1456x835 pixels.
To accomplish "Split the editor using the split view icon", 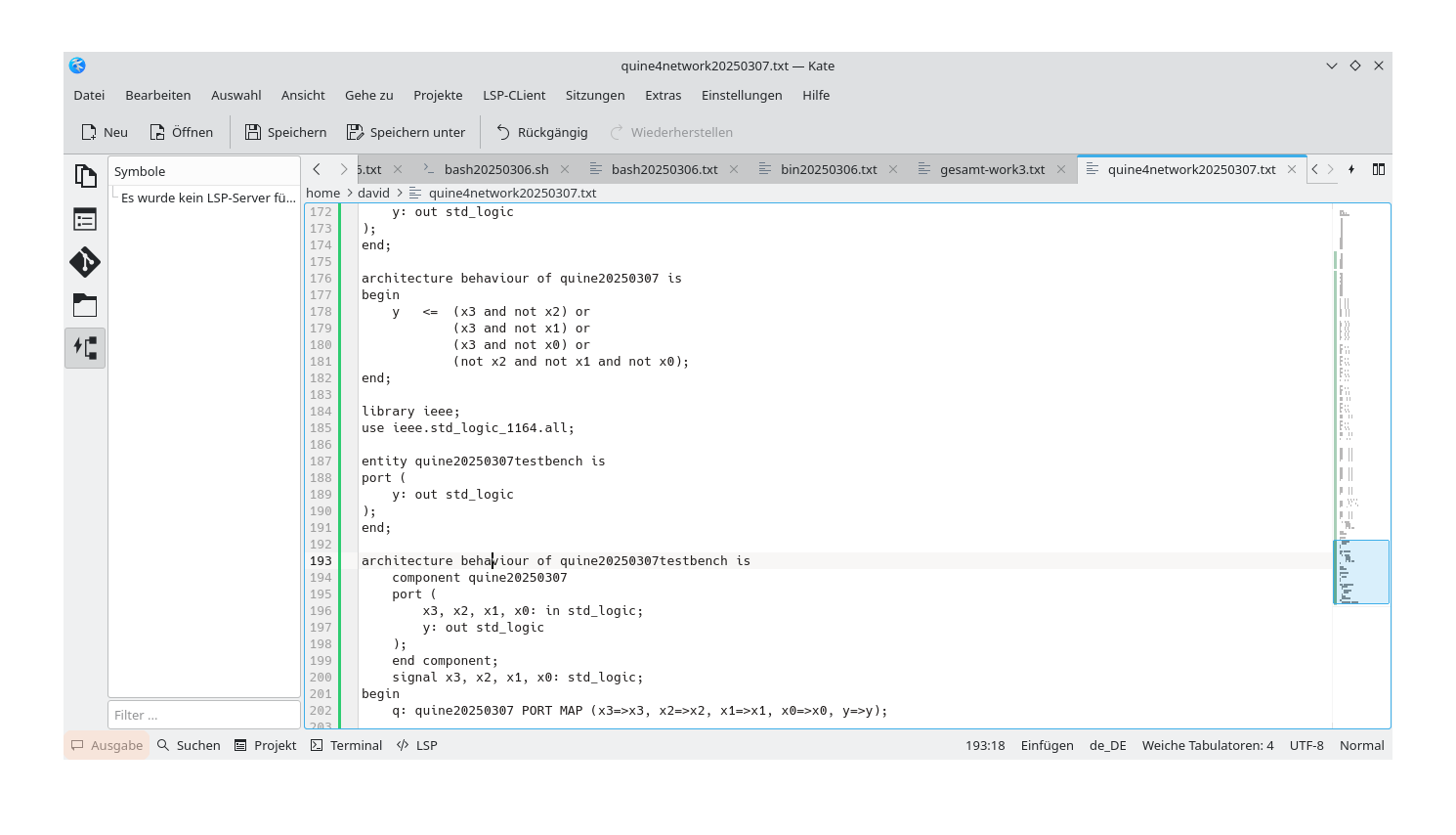I will [1378, 168].
